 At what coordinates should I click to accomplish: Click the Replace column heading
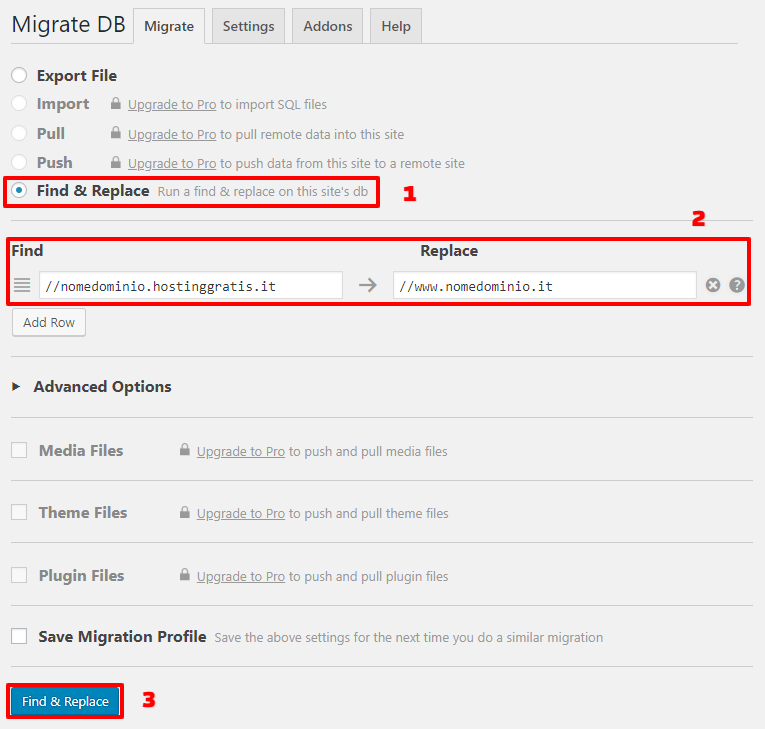[449, 250]
